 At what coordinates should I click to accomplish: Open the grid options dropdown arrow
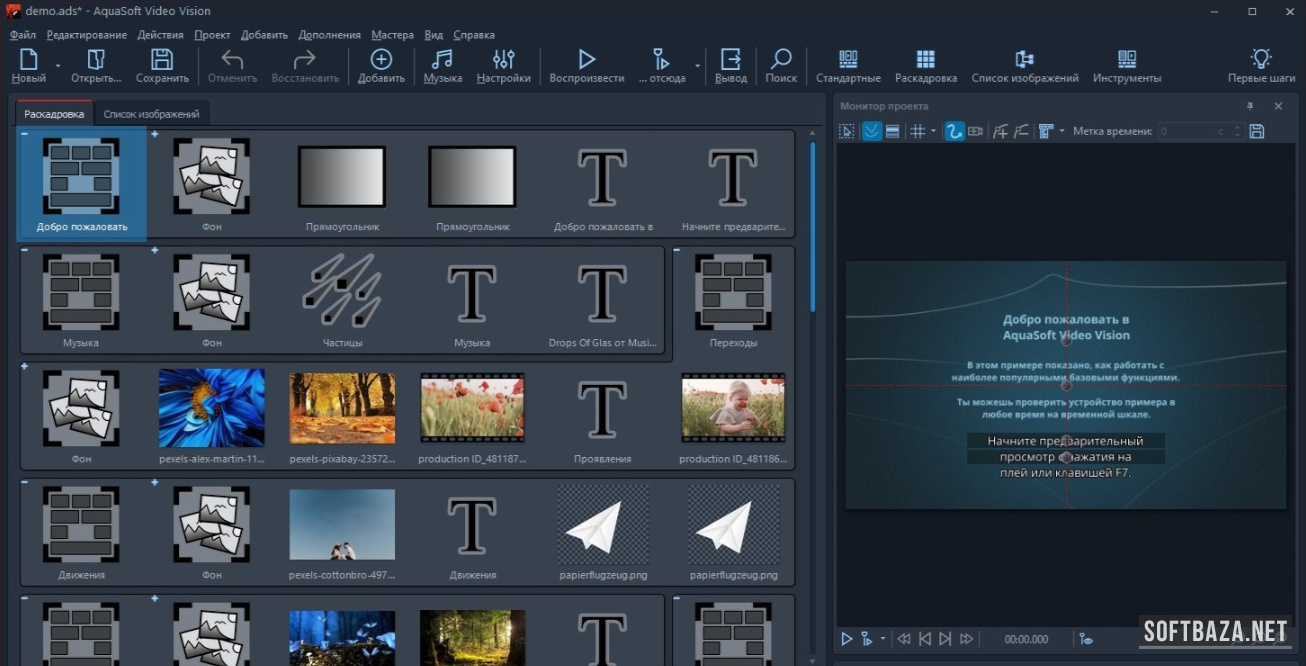point(933,131)
